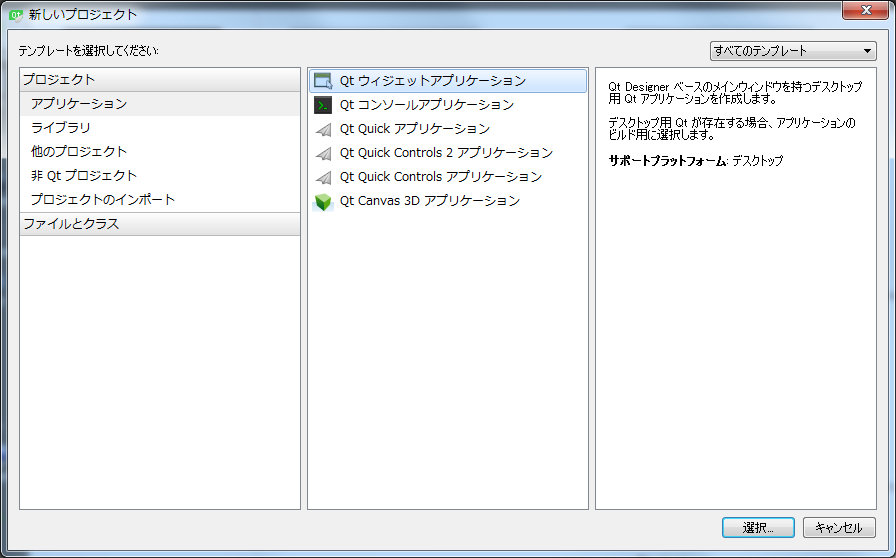Click the icon beside Qt Quick Controls アプリケーション

(323, 178)
